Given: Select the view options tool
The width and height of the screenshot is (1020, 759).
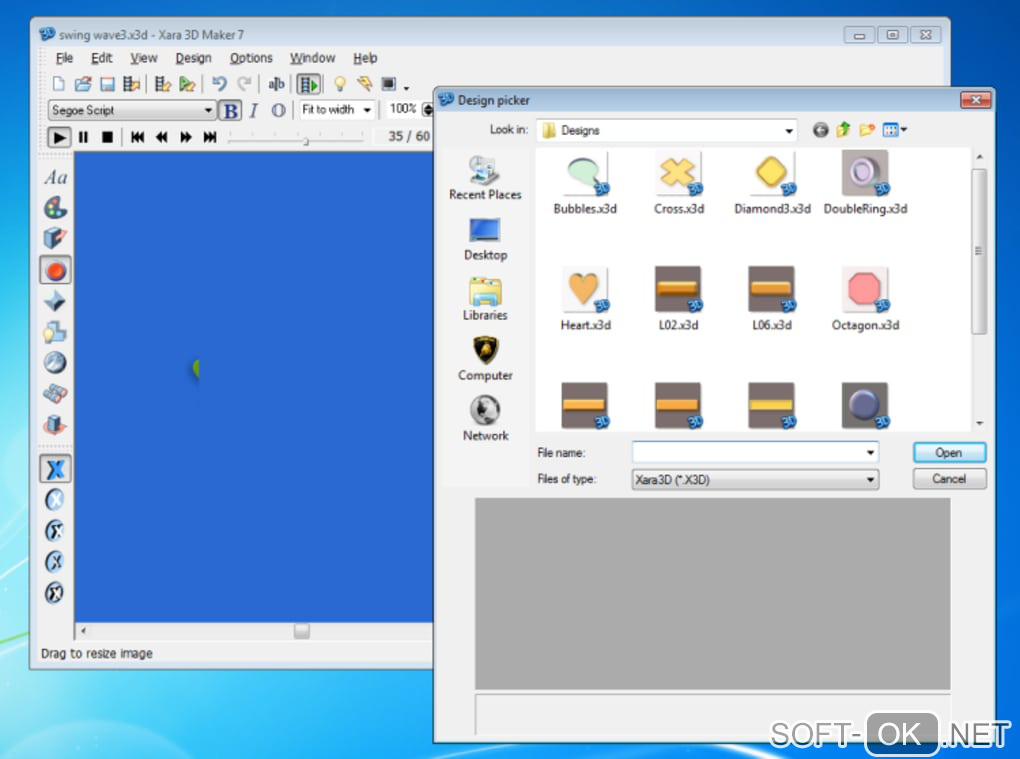Looking at the screenshot, I should [55, 393].
